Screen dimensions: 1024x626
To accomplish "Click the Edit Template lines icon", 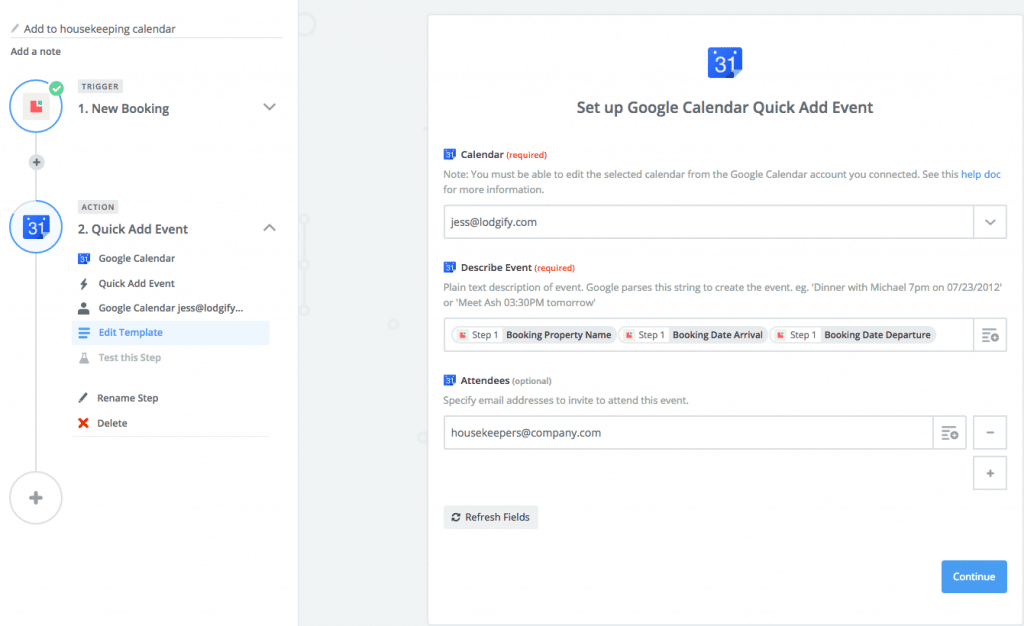I will coord(84,333).
